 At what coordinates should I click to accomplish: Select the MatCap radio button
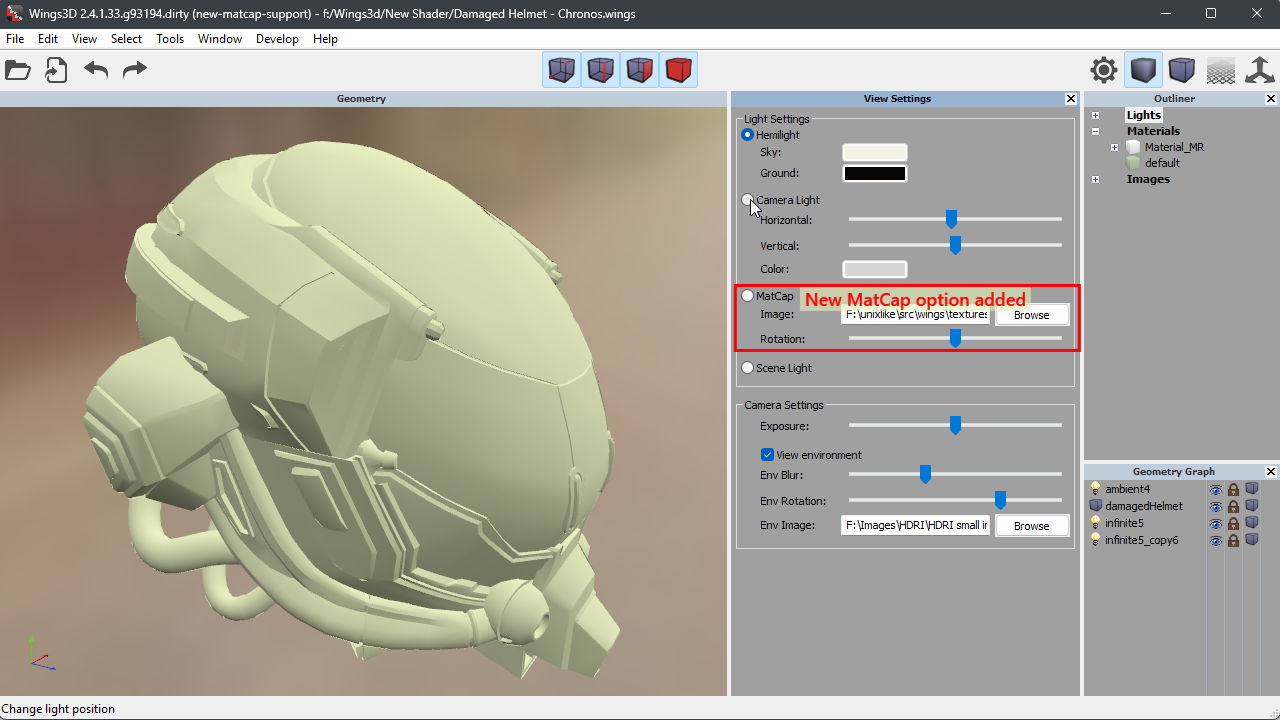(x=748, y=296)
